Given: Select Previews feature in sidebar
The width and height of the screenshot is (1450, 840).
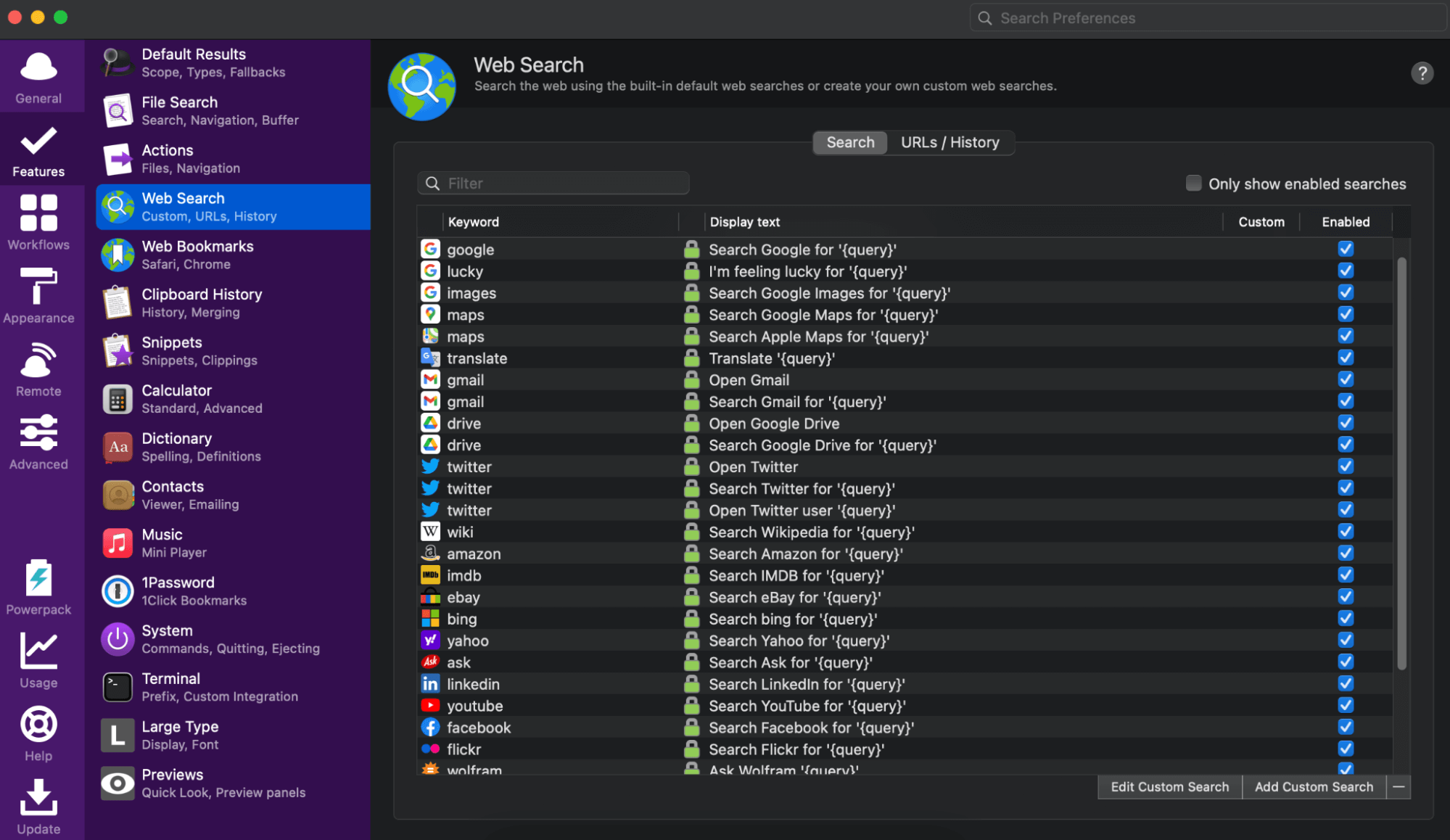Looking at the screenshot, I should click(x=233, y=783).
